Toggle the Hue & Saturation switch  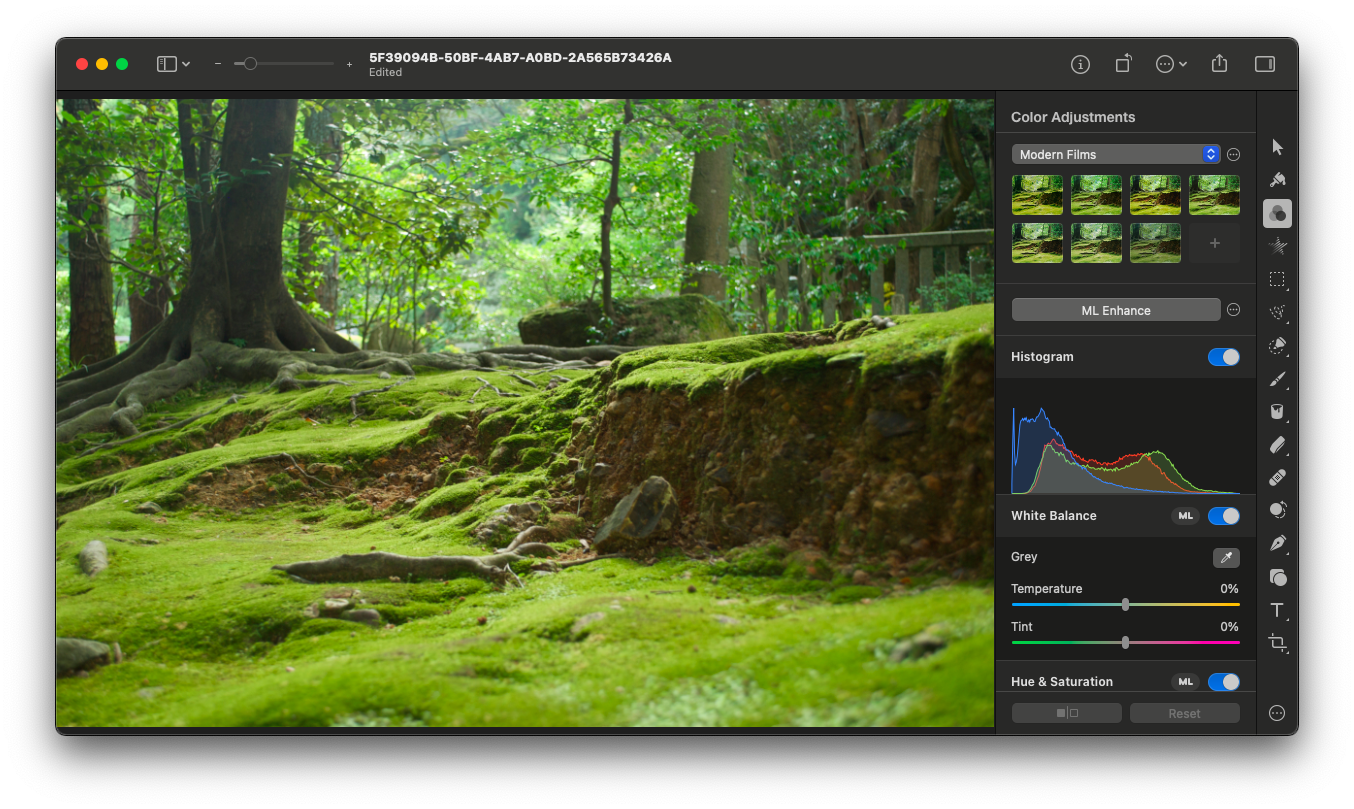[x=1223, y=682]
